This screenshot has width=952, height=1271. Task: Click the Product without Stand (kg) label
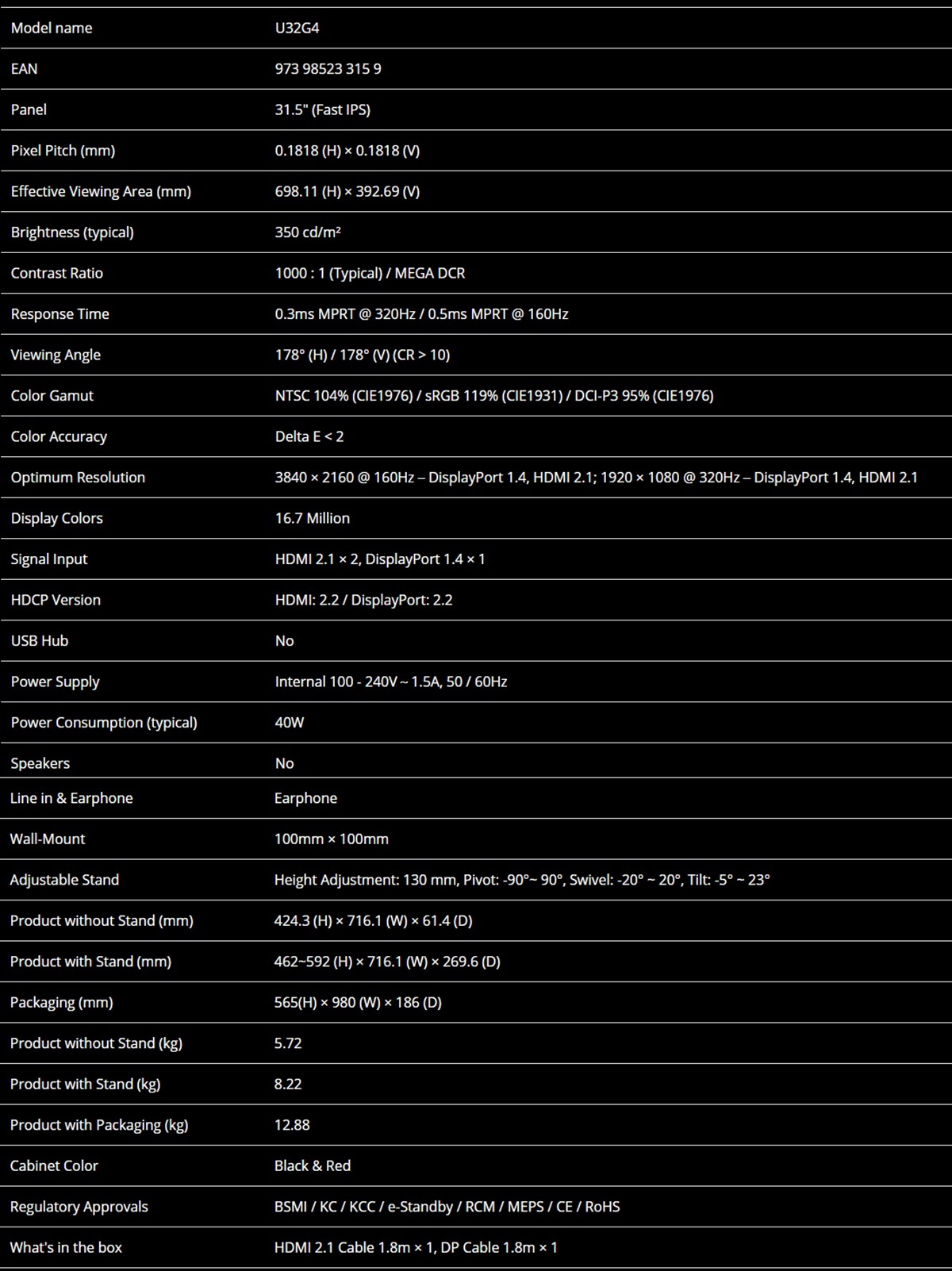[96, 1043]
